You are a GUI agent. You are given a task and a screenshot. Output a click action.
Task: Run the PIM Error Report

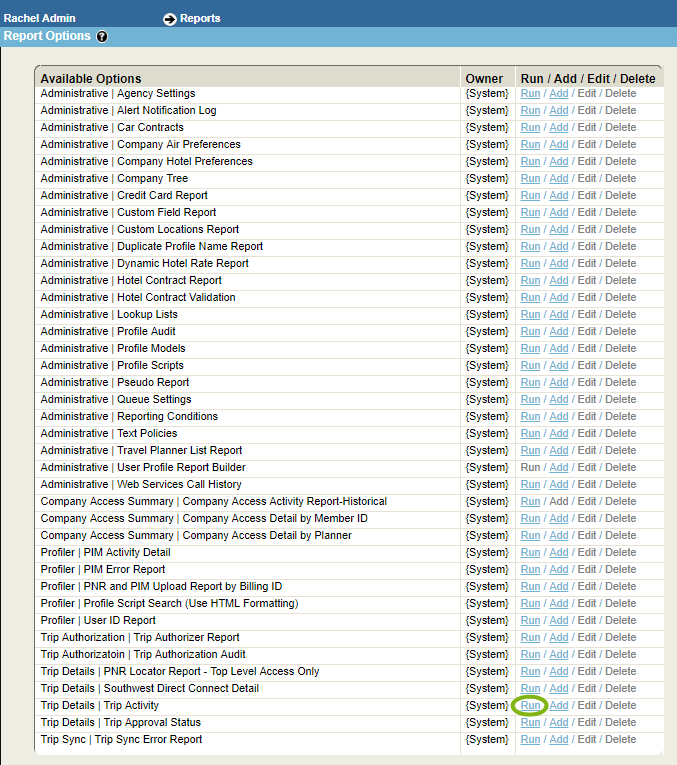(530, 569)
